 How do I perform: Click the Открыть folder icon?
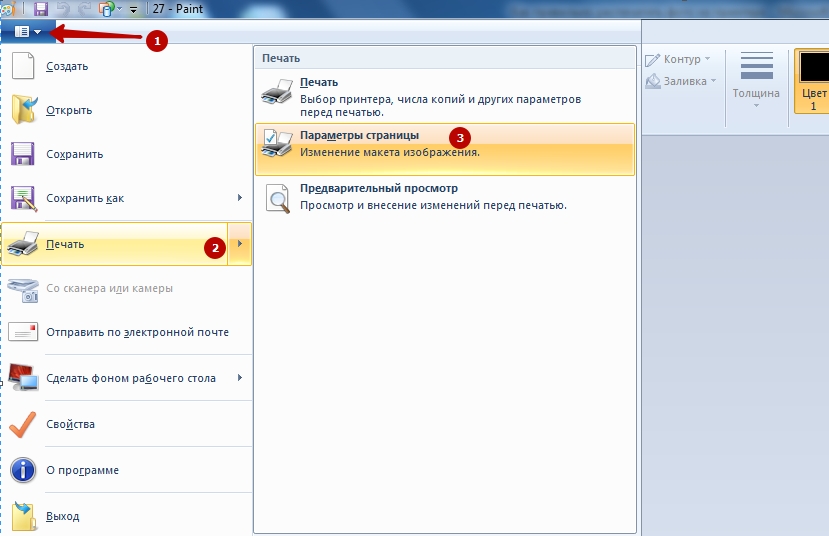click(x=23, y=110)
